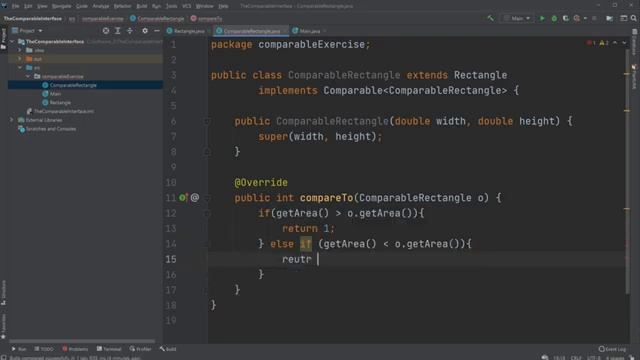Open the TODO tool window button
The image size is (640, 360).
(44, 349)
